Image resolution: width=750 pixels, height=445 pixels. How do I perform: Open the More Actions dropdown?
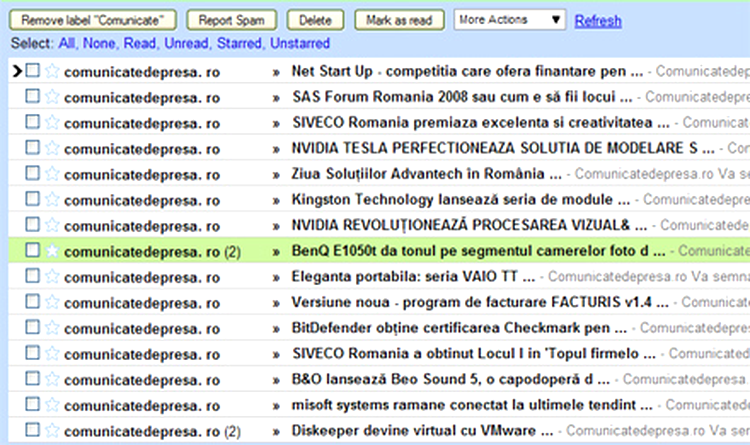click(509, 20)
